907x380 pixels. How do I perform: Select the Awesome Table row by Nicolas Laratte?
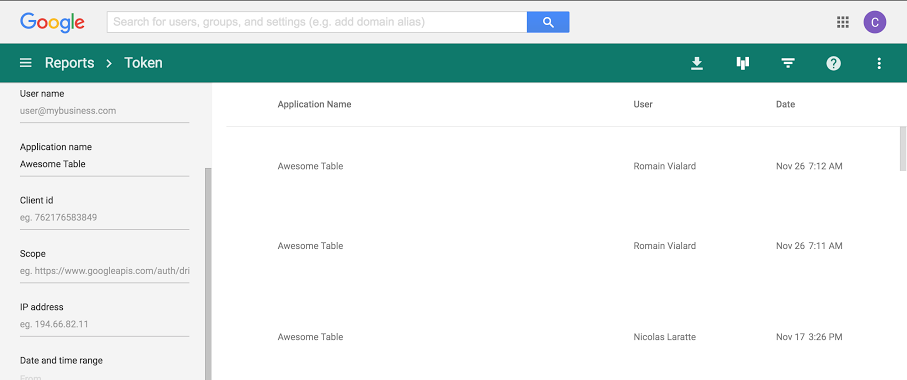[x=562, y=337]
